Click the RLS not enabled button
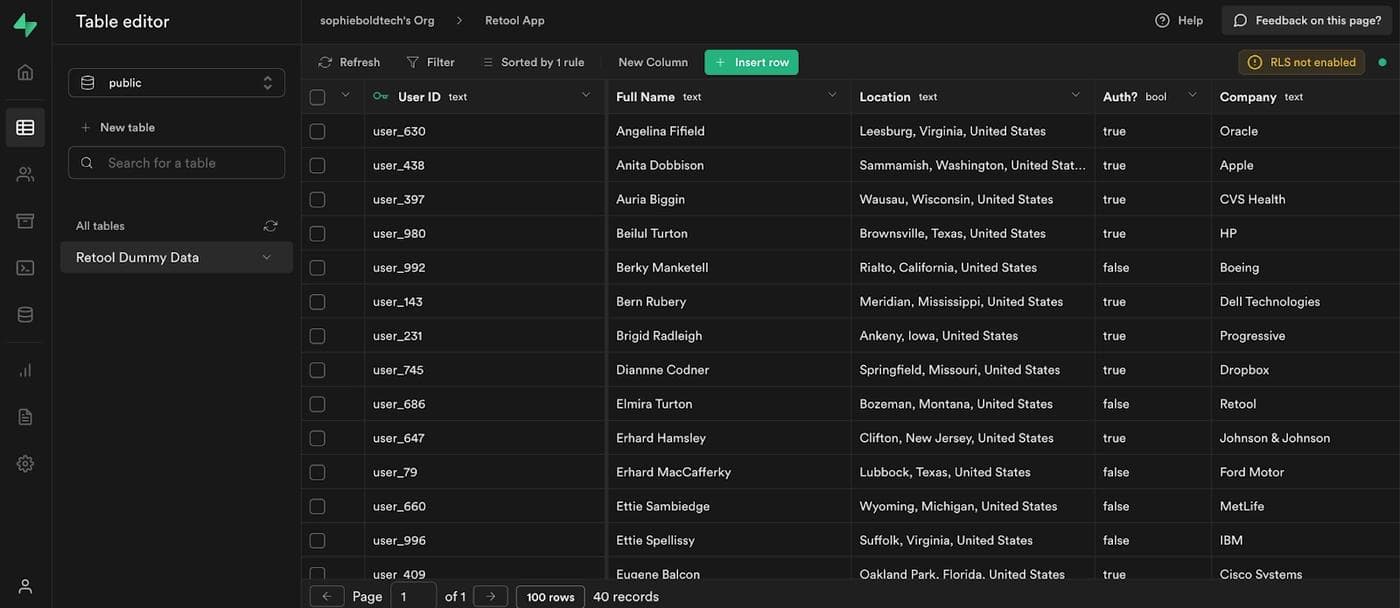The width and height of the screenshot is (1400, 608). coord(1301,62)
